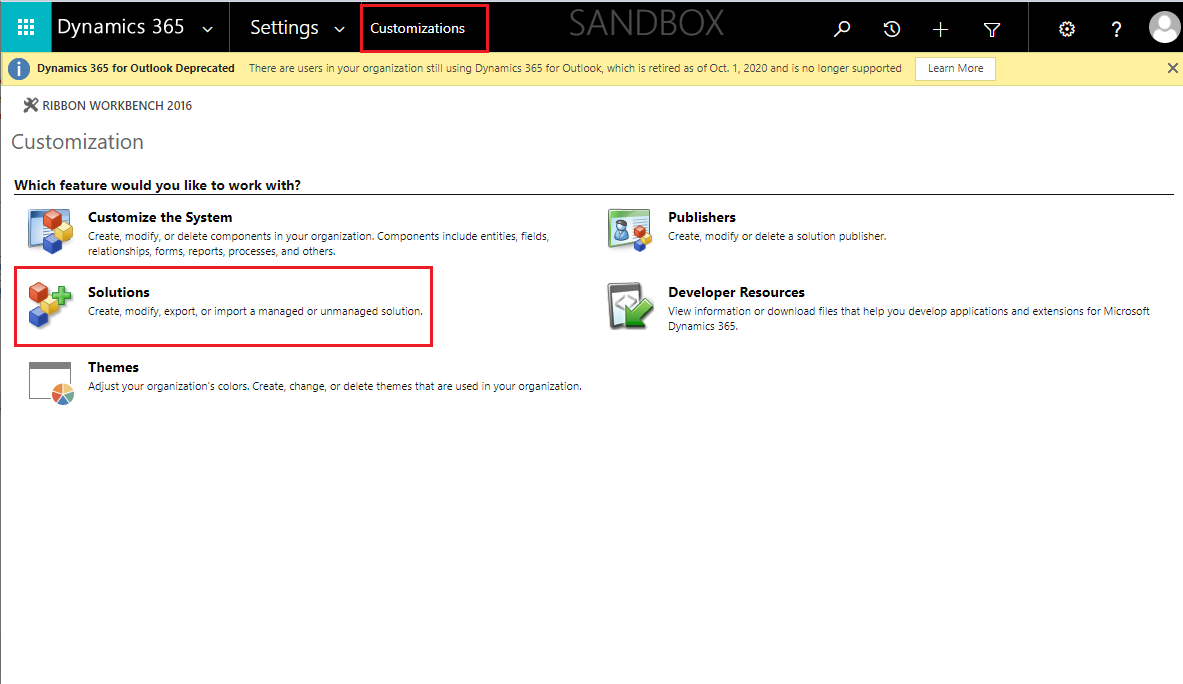Dismiss the Outlook deprecated notification

click(x=1172, y=68)
